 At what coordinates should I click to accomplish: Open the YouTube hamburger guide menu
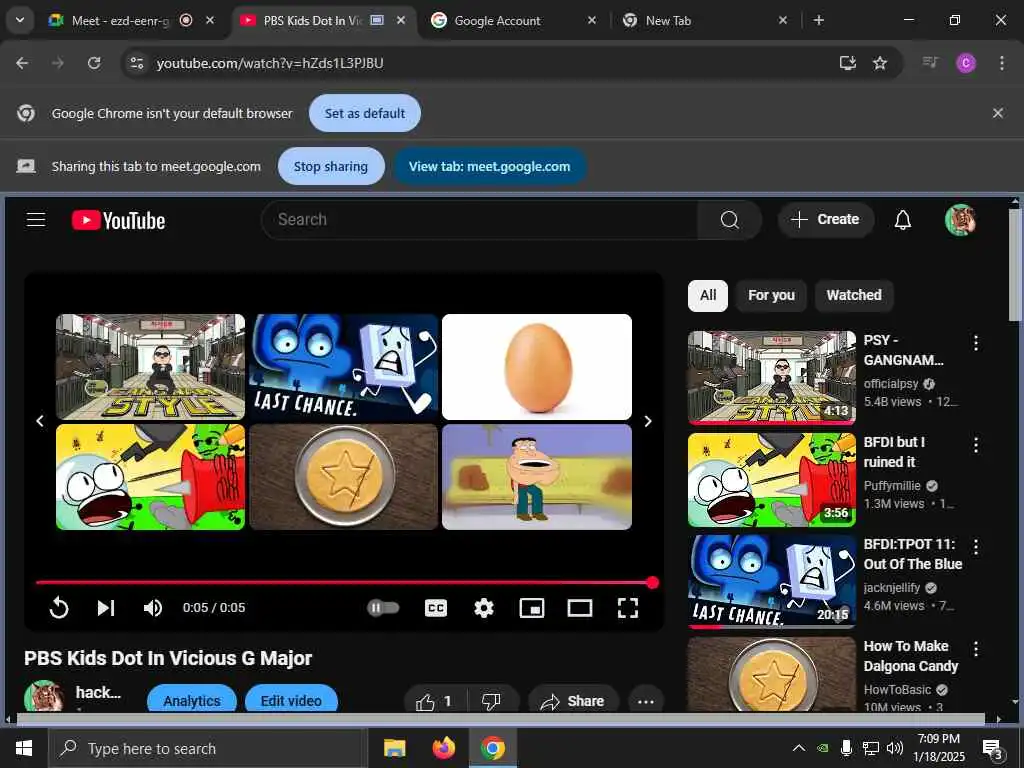(36, 220)
